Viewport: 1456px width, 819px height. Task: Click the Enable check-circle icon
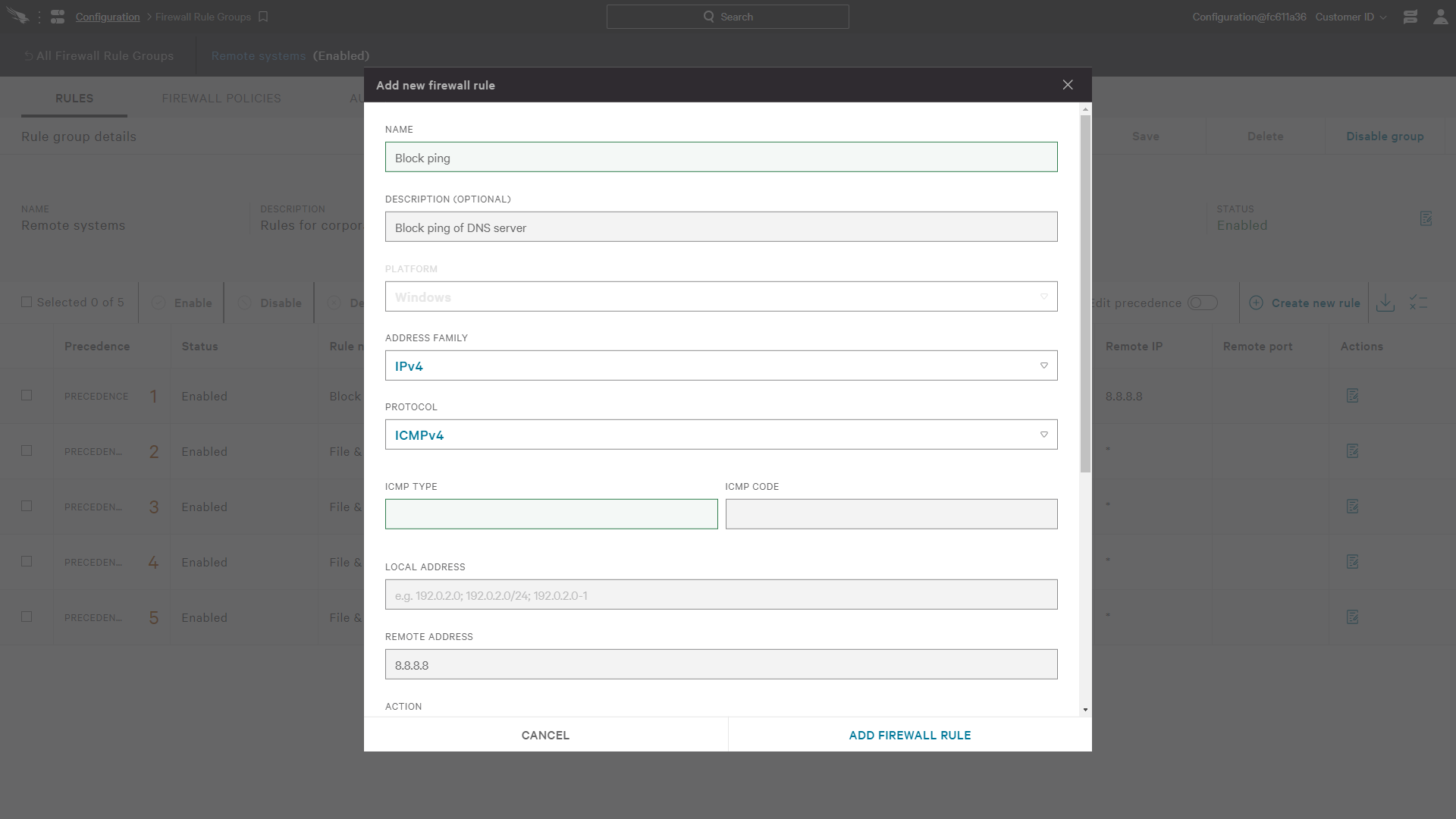coord(158,303)
